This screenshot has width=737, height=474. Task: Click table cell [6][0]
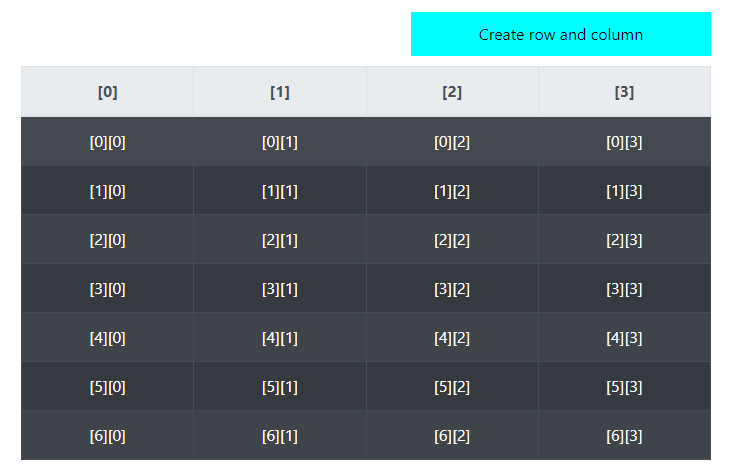click(107, 435)
